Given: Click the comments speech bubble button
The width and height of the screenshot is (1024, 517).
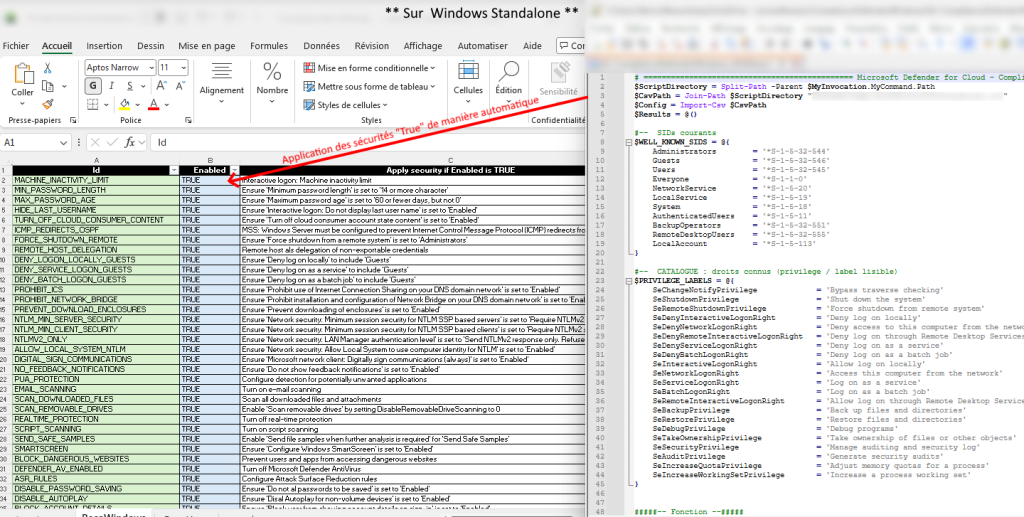Looking at the screenshot, I should tap(571, 46).
